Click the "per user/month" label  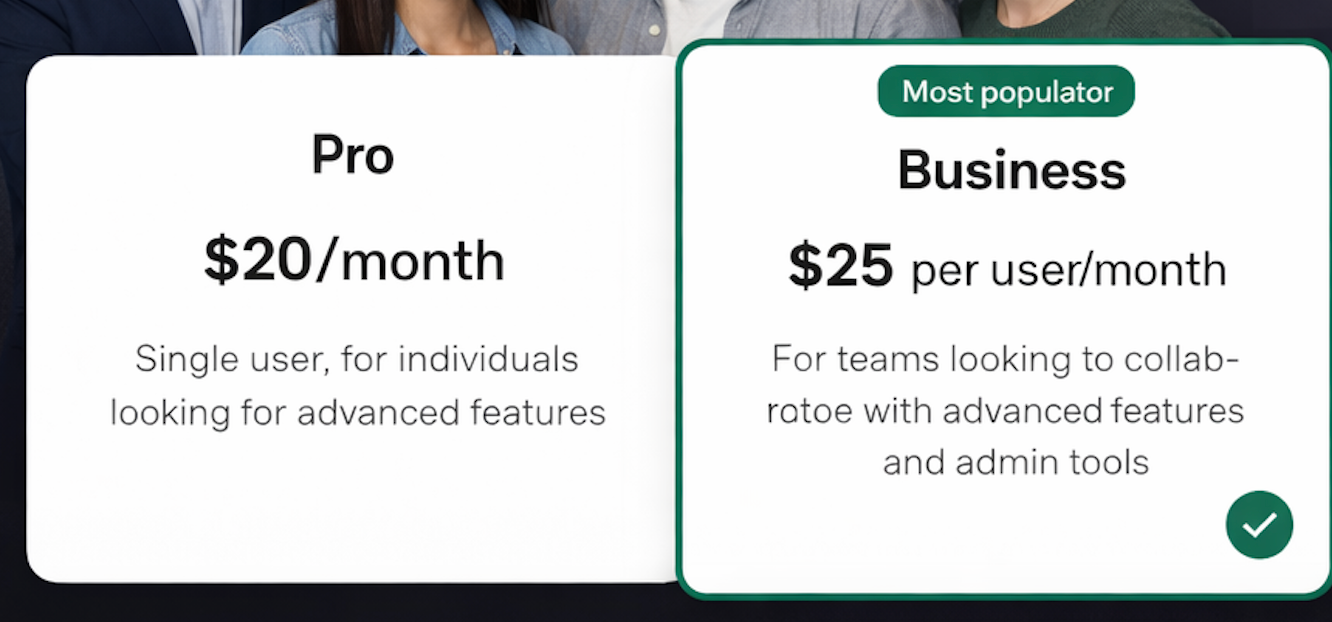(x=1067, y=270)
